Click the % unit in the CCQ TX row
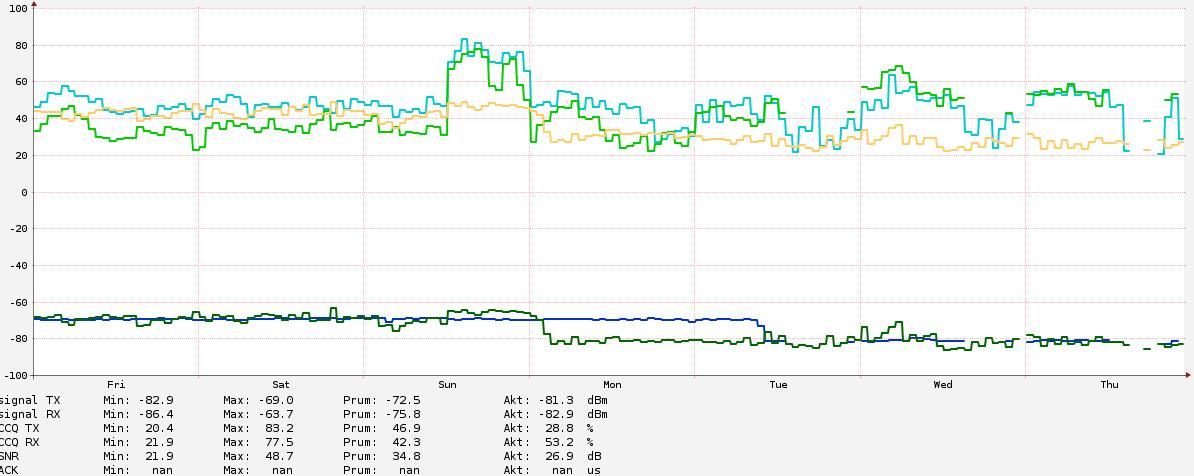 pyautogui.click(x=590, y=428)
